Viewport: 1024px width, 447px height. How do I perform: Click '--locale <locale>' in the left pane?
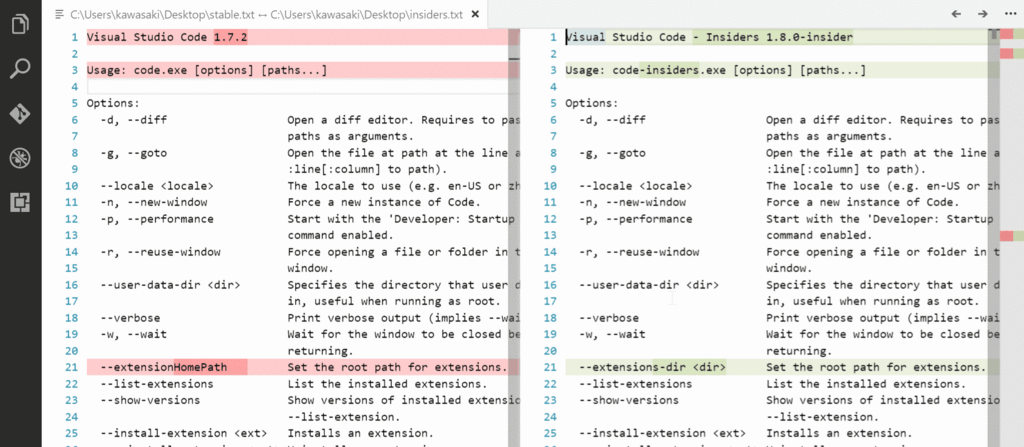coord(157,186)
